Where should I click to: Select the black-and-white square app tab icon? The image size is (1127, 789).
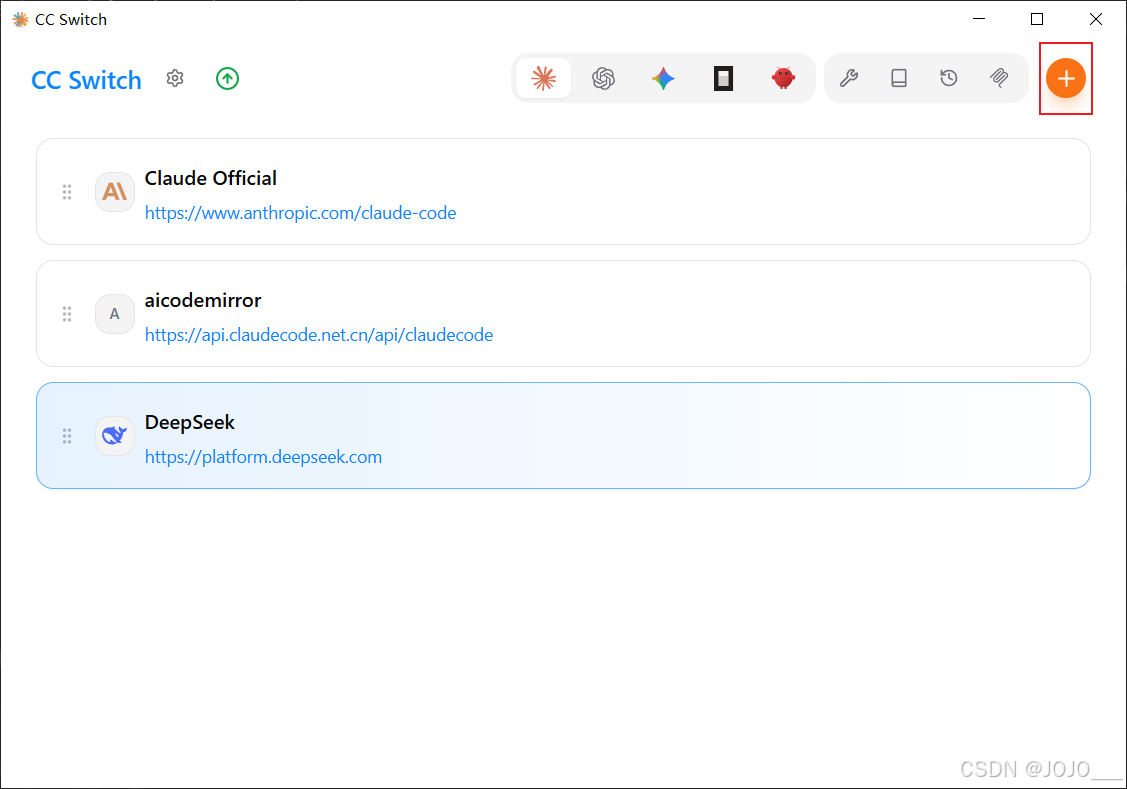coord(723,78)
